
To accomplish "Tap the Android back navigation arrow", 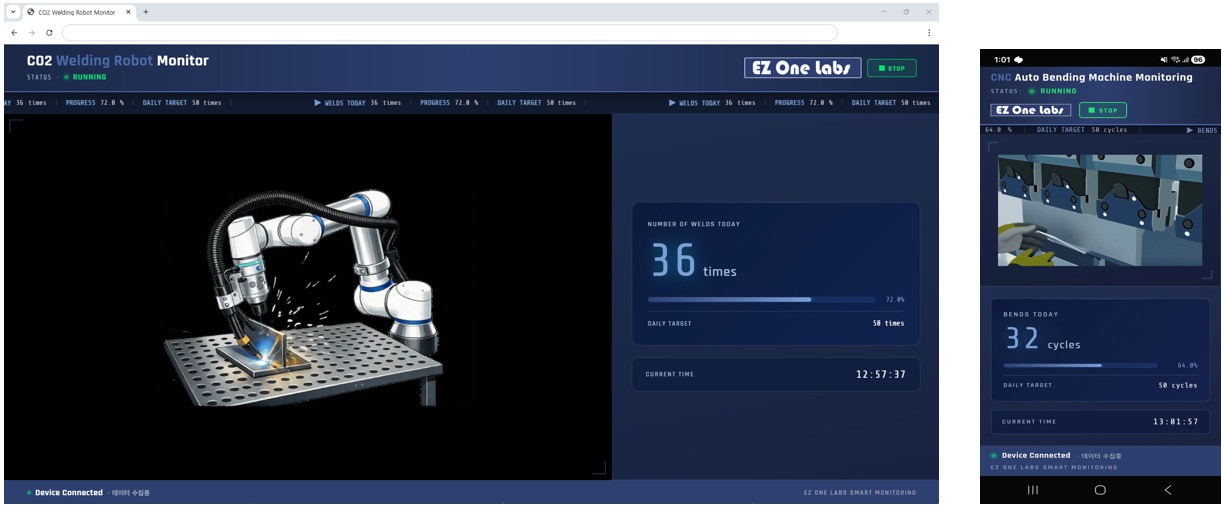I will click(x=1167, y=490).
